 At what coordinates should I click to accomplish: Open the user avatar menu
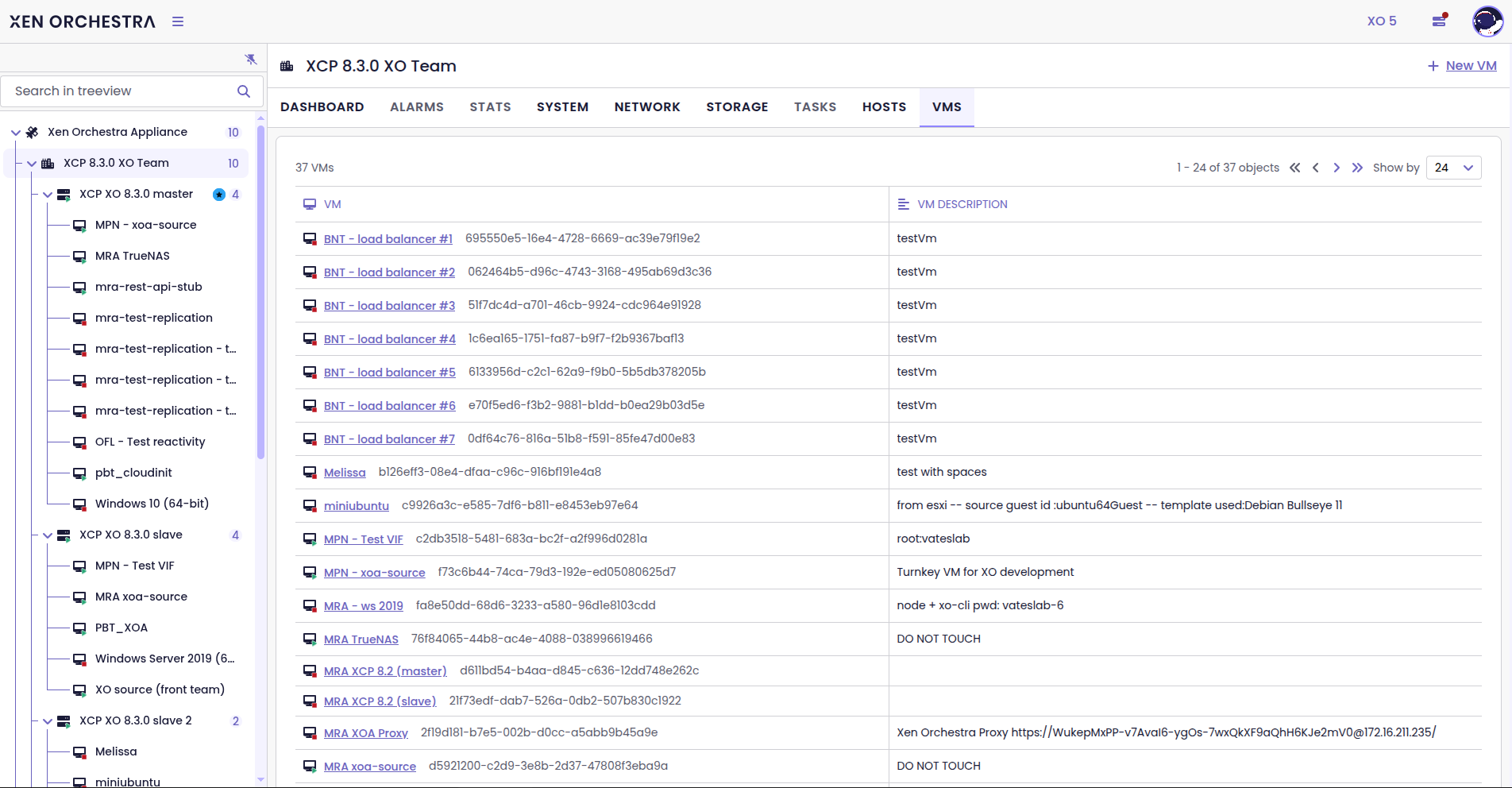point(1487,21)
